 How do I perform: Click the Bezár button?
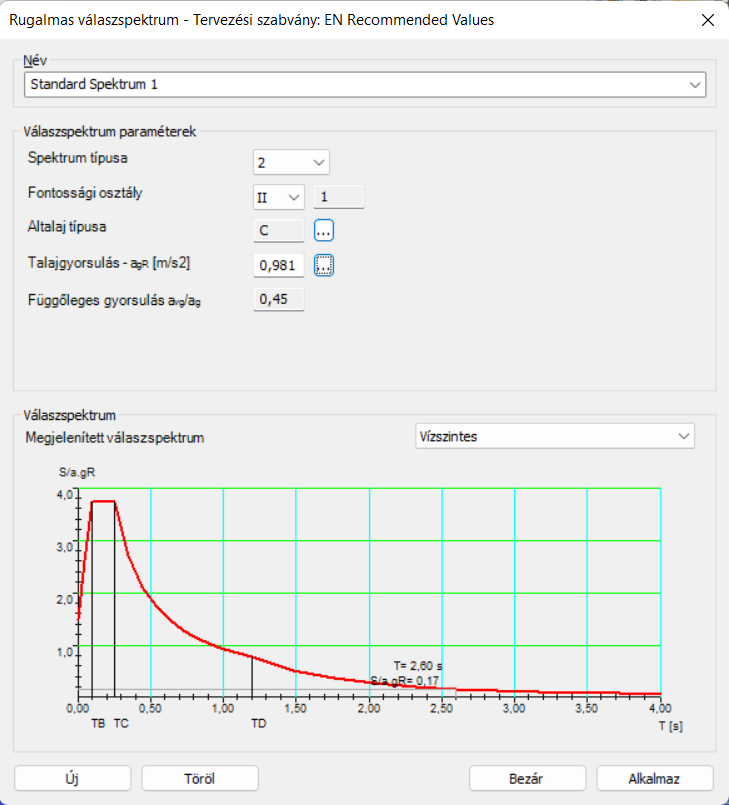(x=527, y=779)
